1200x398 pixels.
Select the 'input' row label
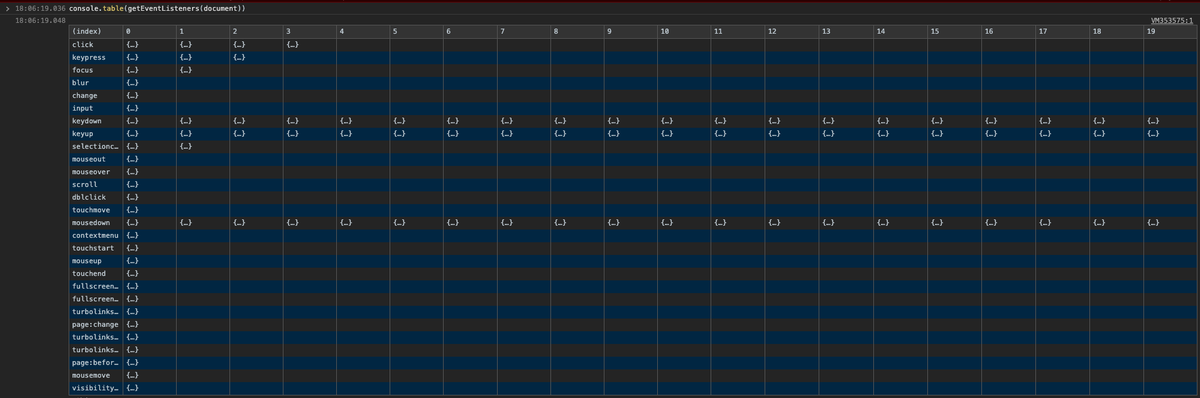tap(83, 108)
